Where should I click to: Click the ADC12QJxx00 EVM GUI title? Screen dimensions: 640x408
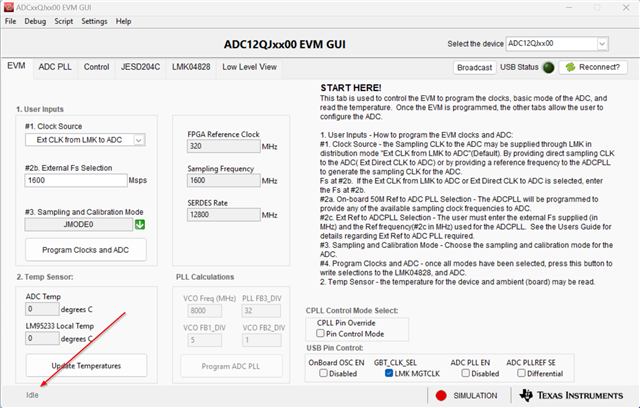pos(284,44)
